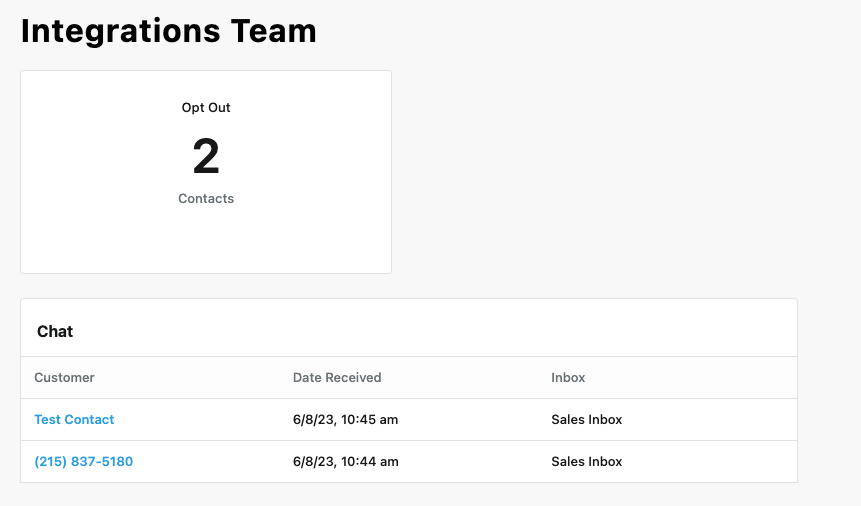Open the Opt Out contacts card
The height and width of the screenshot is (506, 861).
(x=206, y=240)
